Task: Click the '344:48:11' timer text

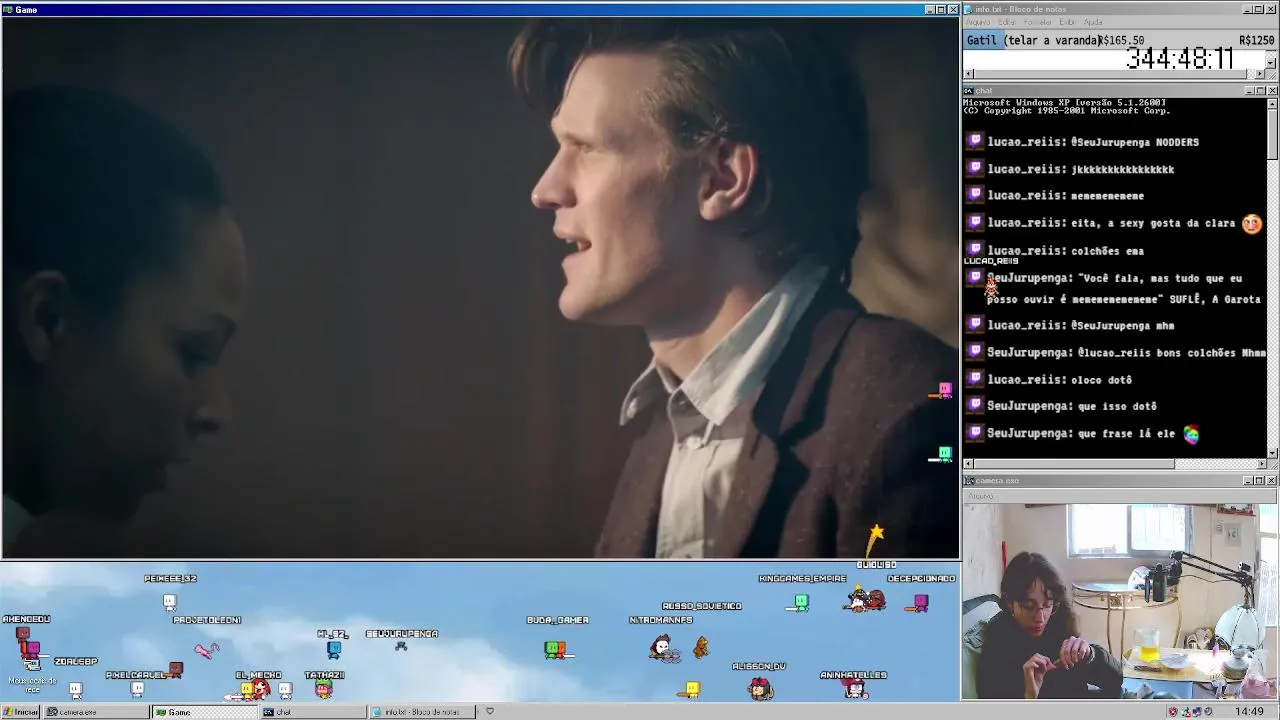Action: click(1180, 59)
